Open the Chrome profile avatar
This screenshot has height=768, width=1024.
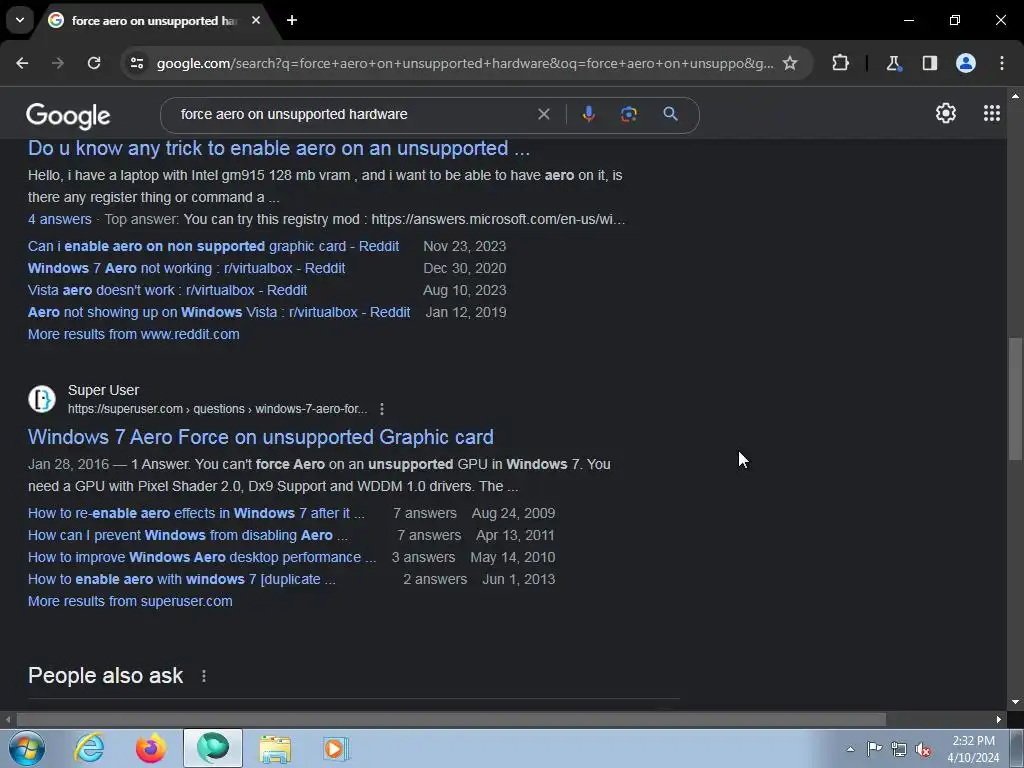[966, 63]
